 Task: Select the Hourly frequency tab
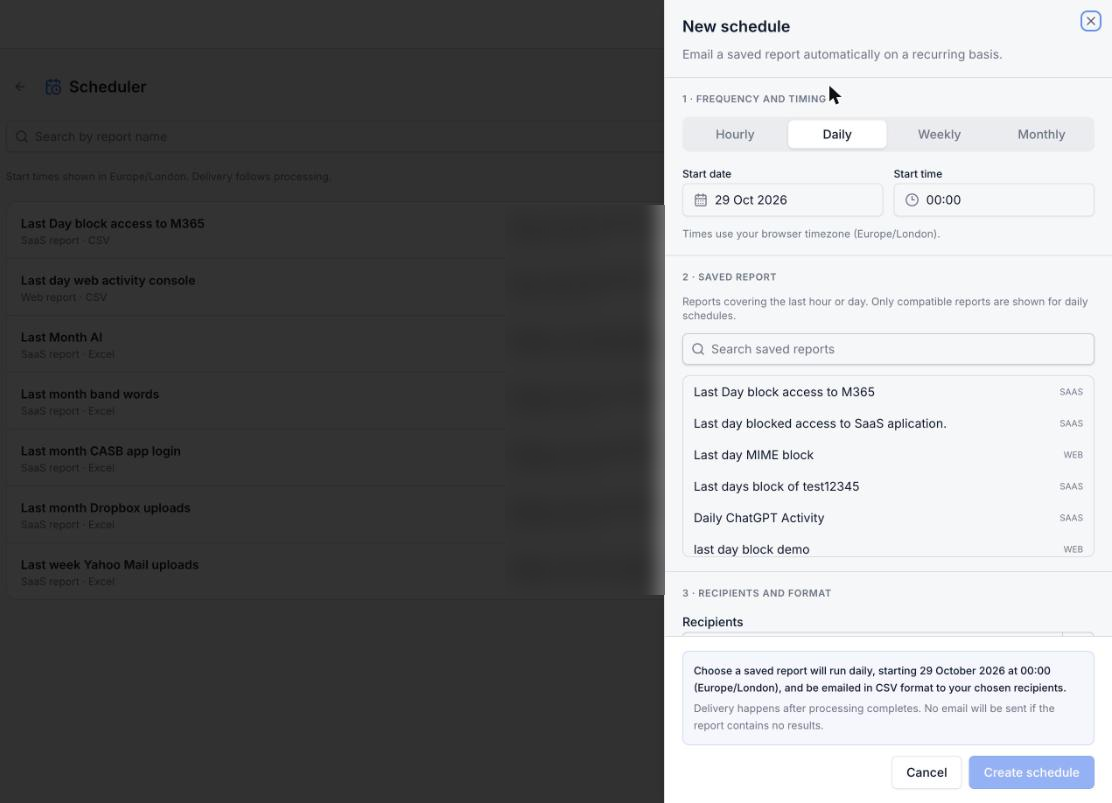[x=735, y=134]
